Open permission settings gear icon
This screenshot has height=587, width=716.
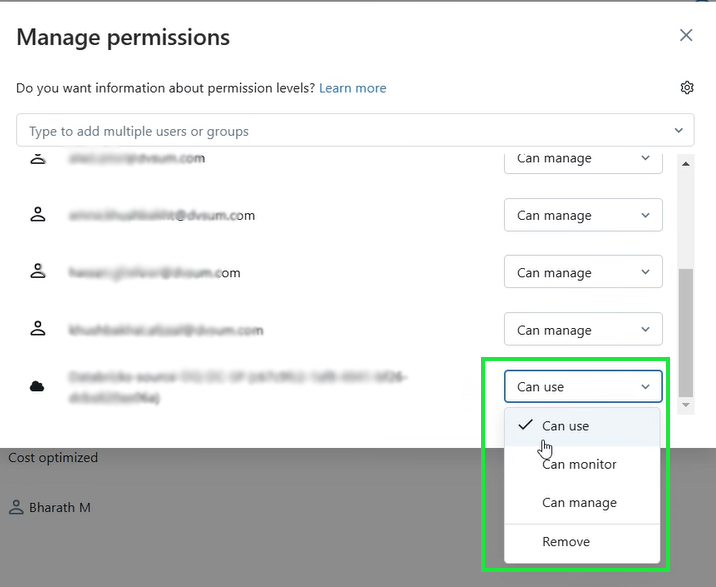click(x=687, y=87)
